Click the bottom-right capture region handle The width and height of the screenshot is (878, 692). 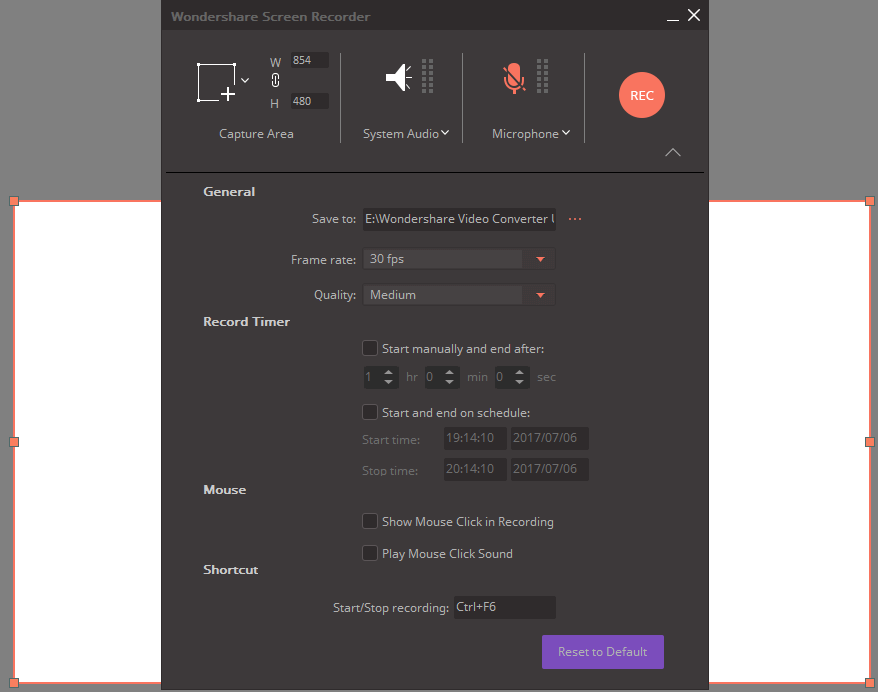coord(870,683)
